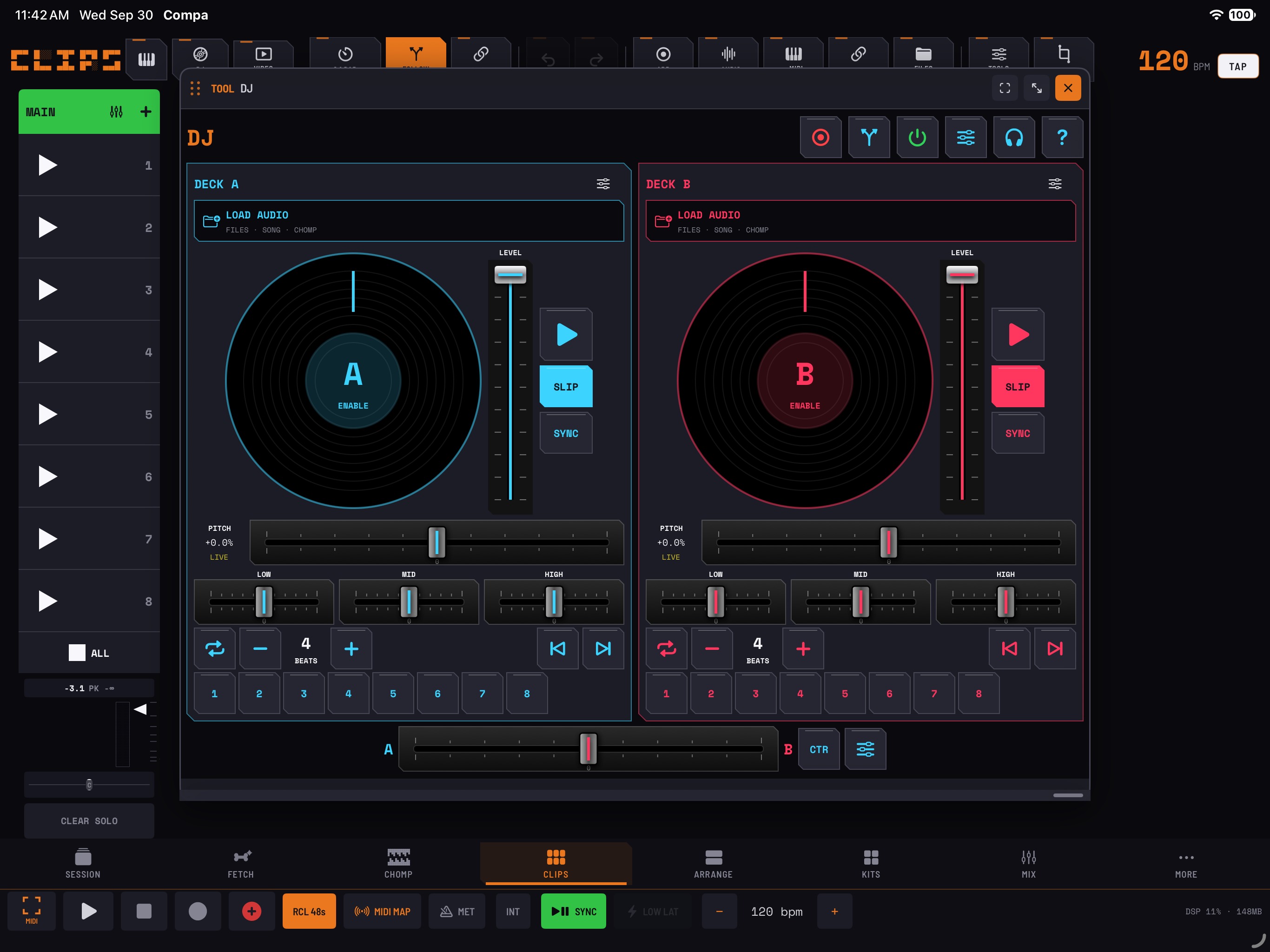Toggle the piano keyboard icon near logo

tap(146, 59)
